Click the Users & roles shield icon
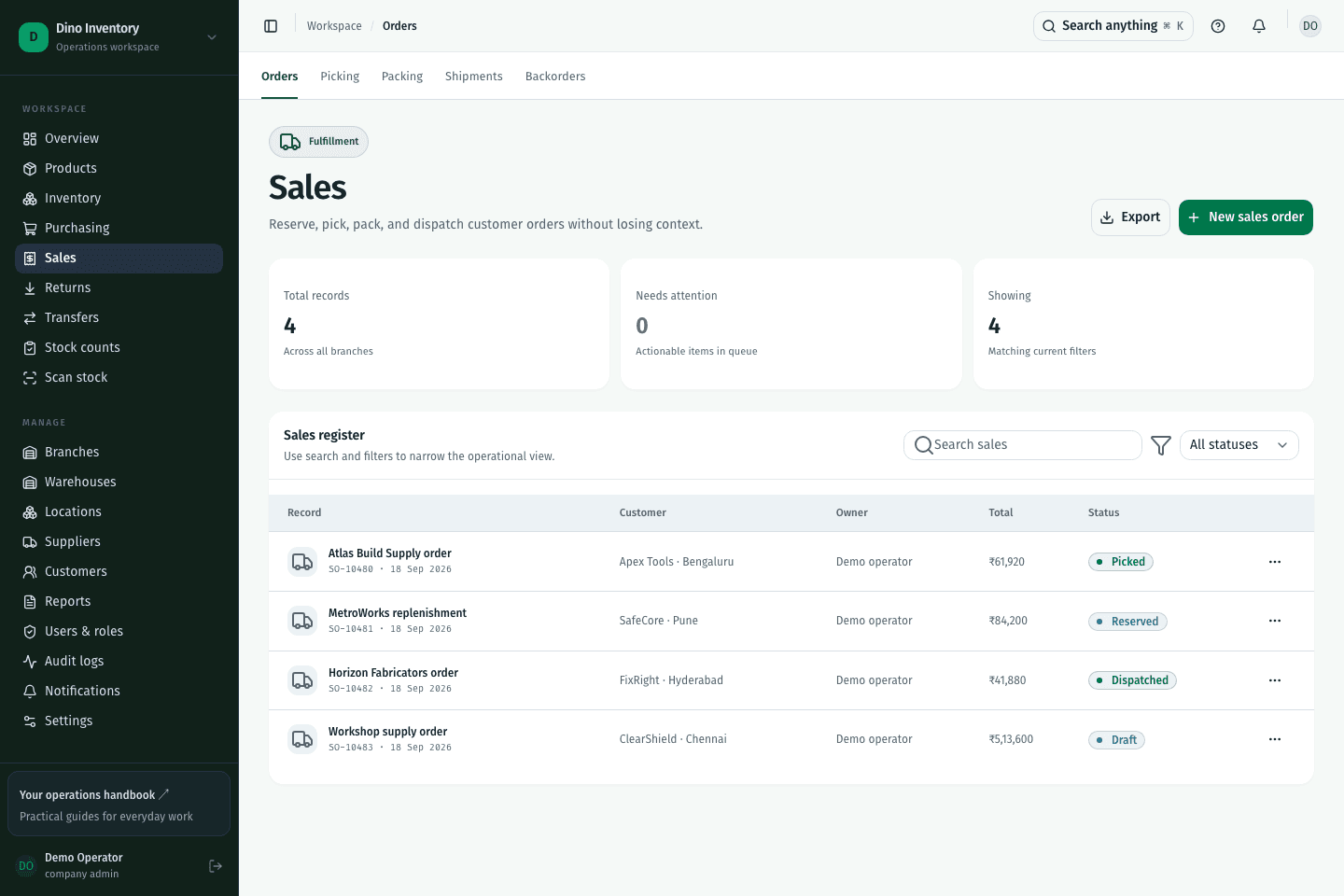1344x896 pixels. [x=30, y=632]
